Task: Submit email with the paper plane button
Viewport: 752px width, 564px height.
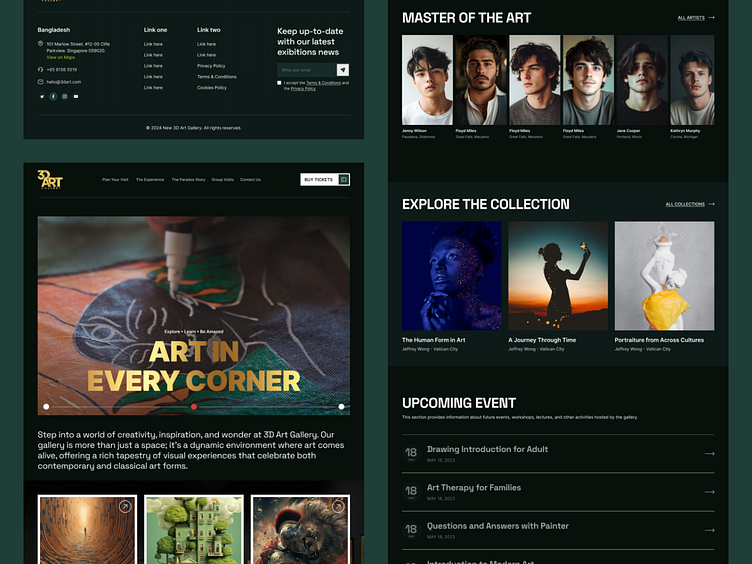Action: coord(343,70)
